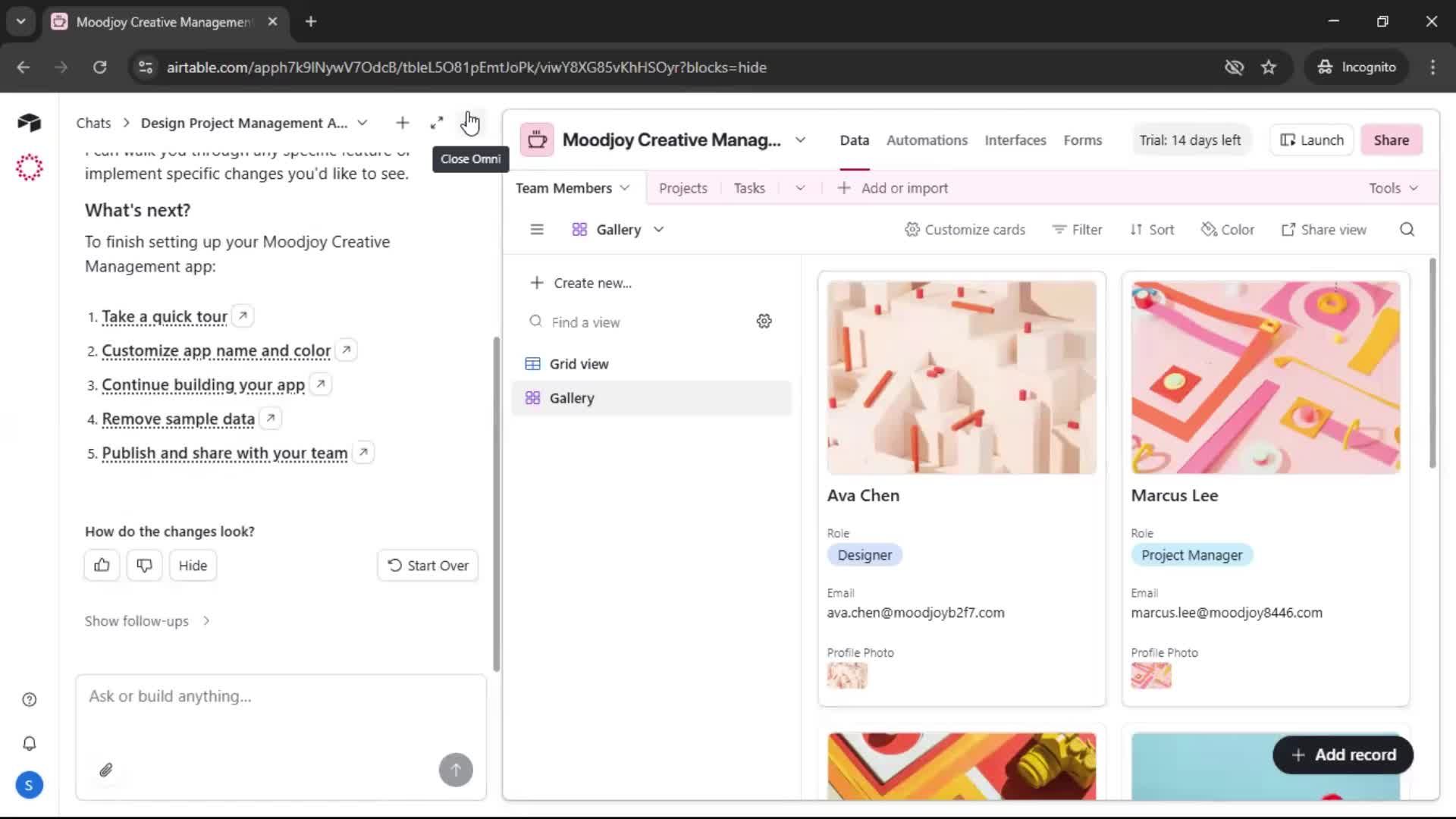Open link arrow next to Take a quick tour
The height and width of the screenshot is (819, 1456).
pyautogui.click(x=243, y=315)
